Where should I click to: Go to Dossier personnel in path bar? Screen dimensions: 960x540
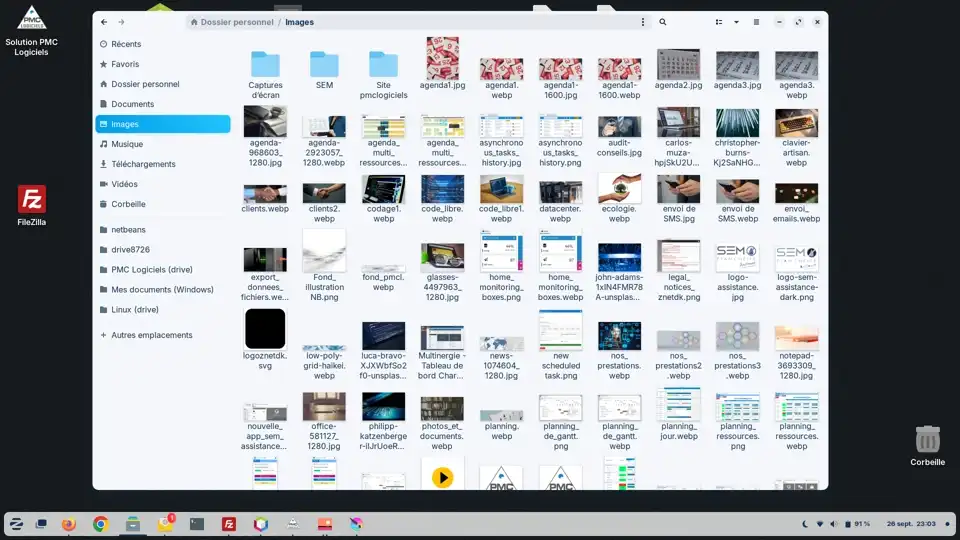236,22
